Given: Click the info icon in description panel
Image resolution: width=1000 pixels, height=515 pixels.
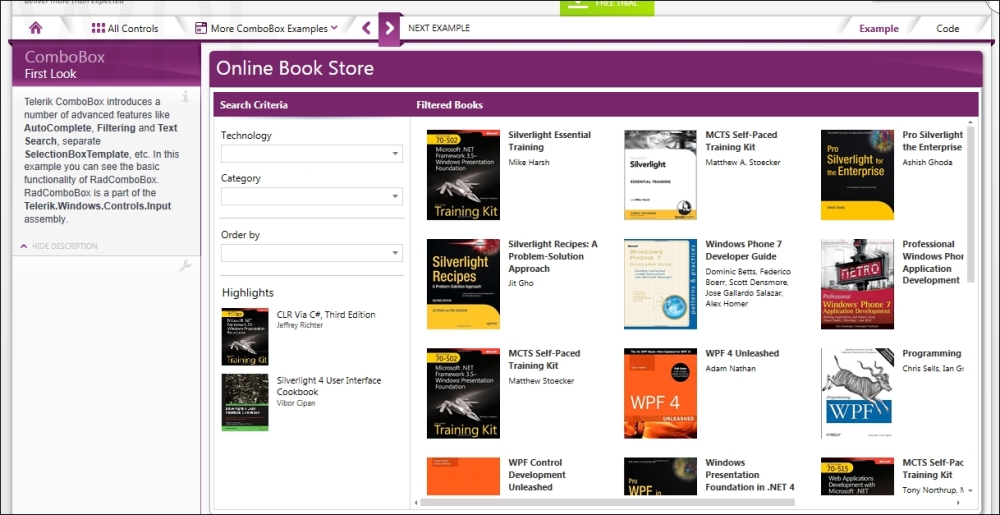Looking at the screenshot, I should pos(186,96).
